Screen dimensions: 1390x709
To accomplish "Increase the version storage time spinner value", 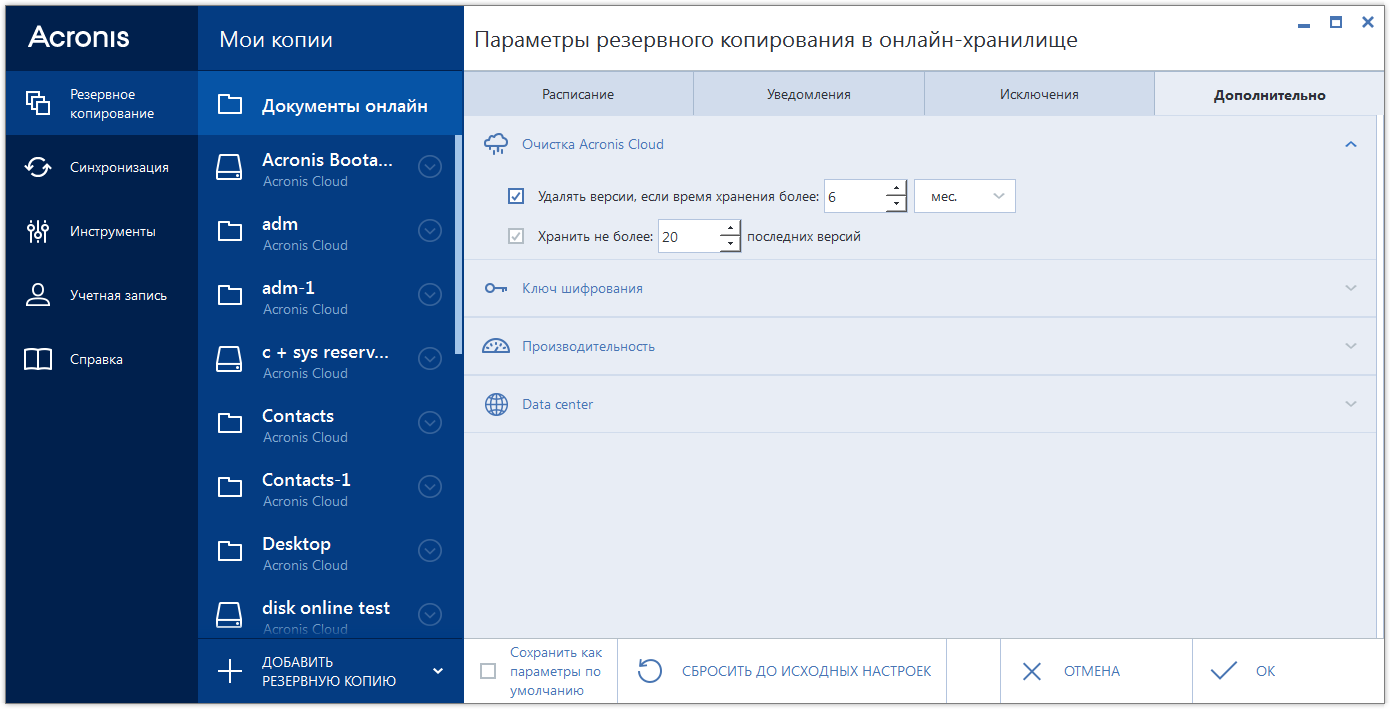I will point(897,189).
